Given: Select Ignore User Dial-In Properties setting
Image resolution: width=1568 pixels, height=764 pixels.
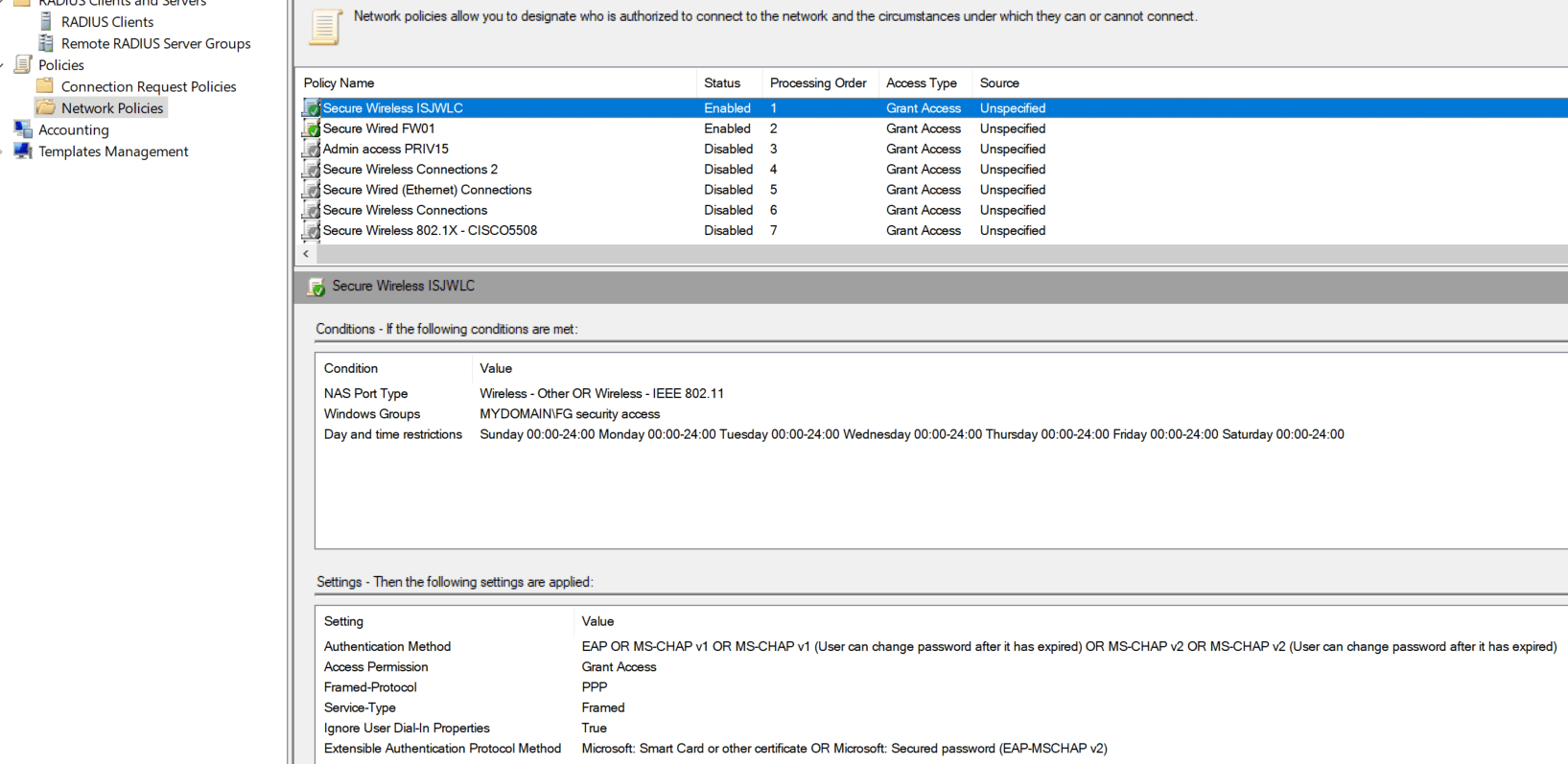Looking at the screenshot, I should coord(407,728).
